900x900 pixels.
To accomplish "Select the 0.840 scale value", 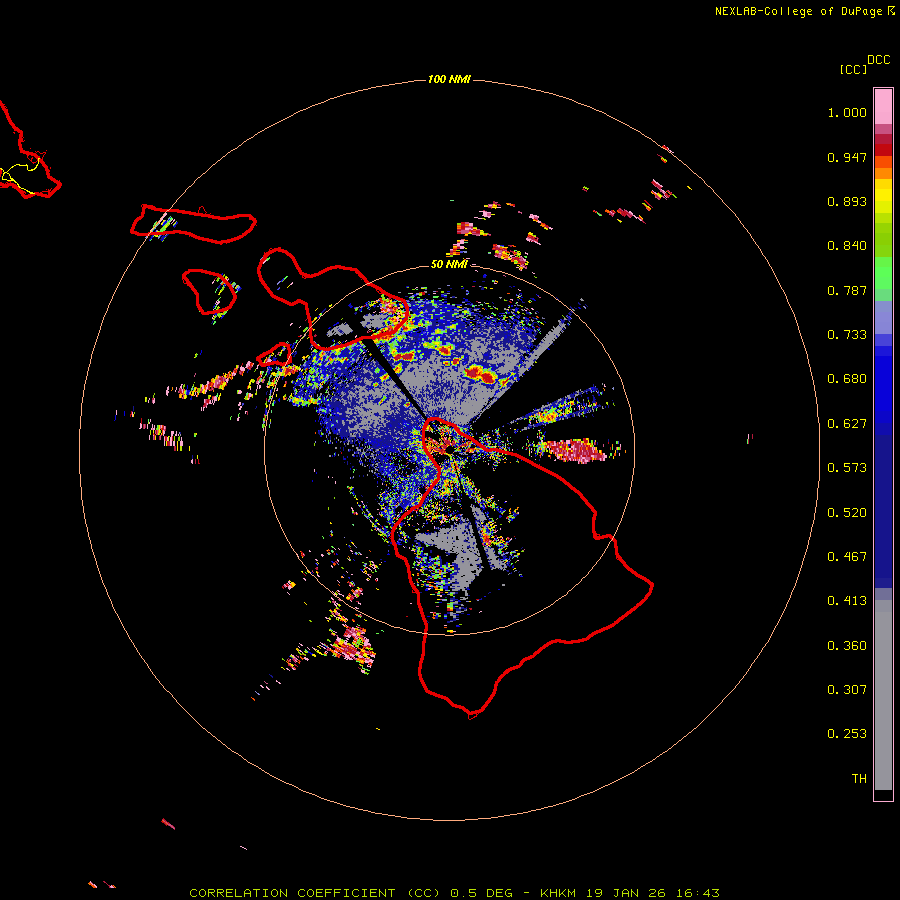I will pyautogui.click(x=847, y=246).
